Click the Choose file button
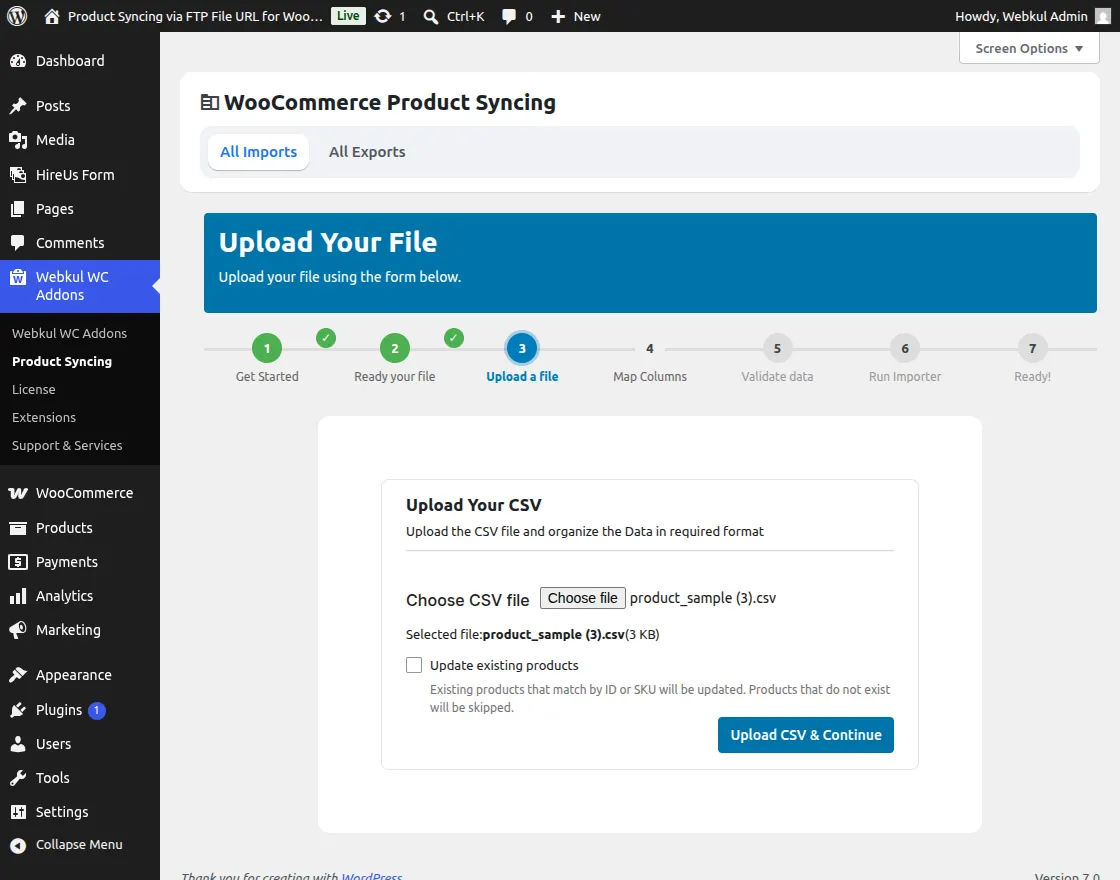The width and height of the screenshot is (1120, 880). pos(583,598)
